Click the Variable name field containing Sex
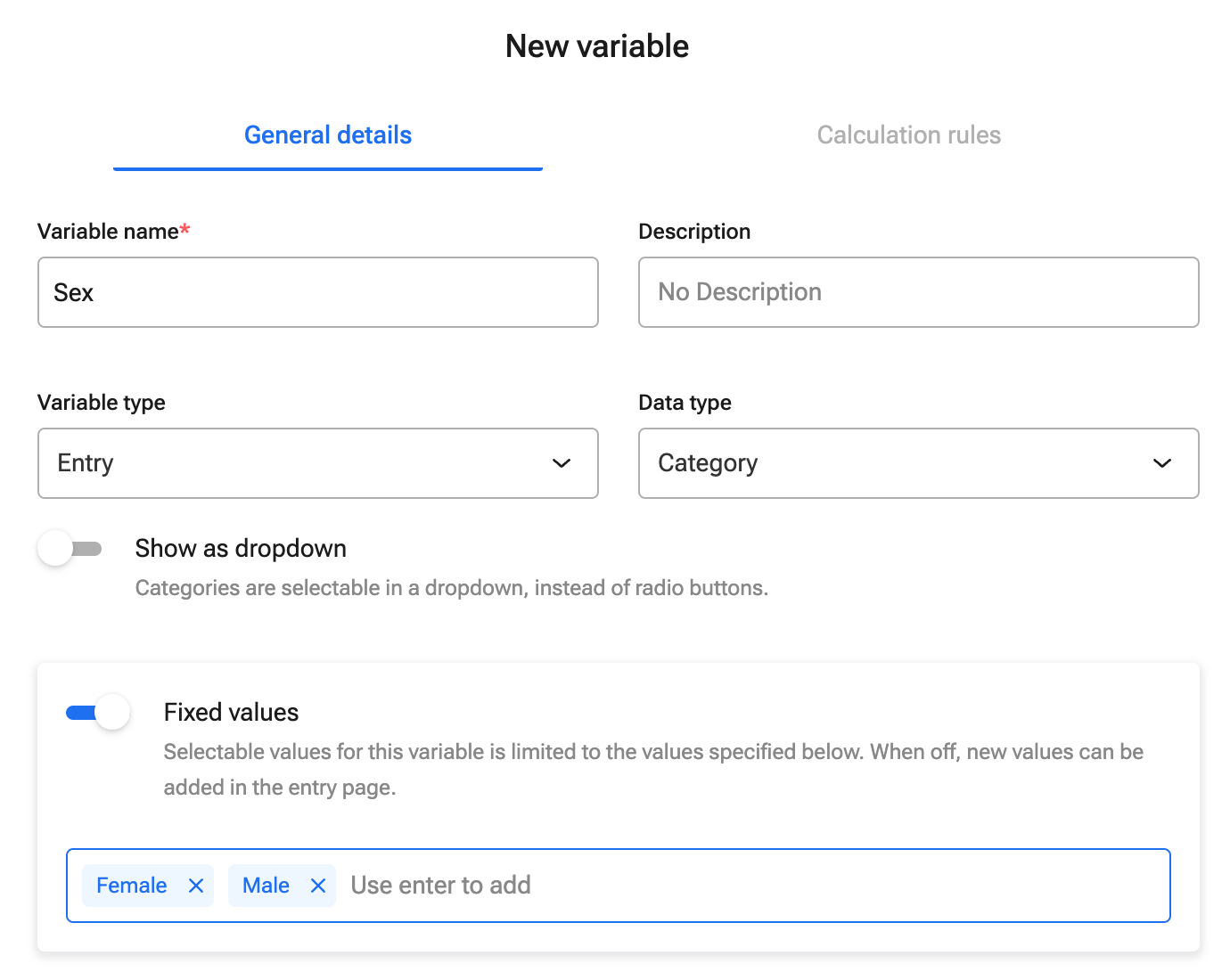 [x=317, y=292]
